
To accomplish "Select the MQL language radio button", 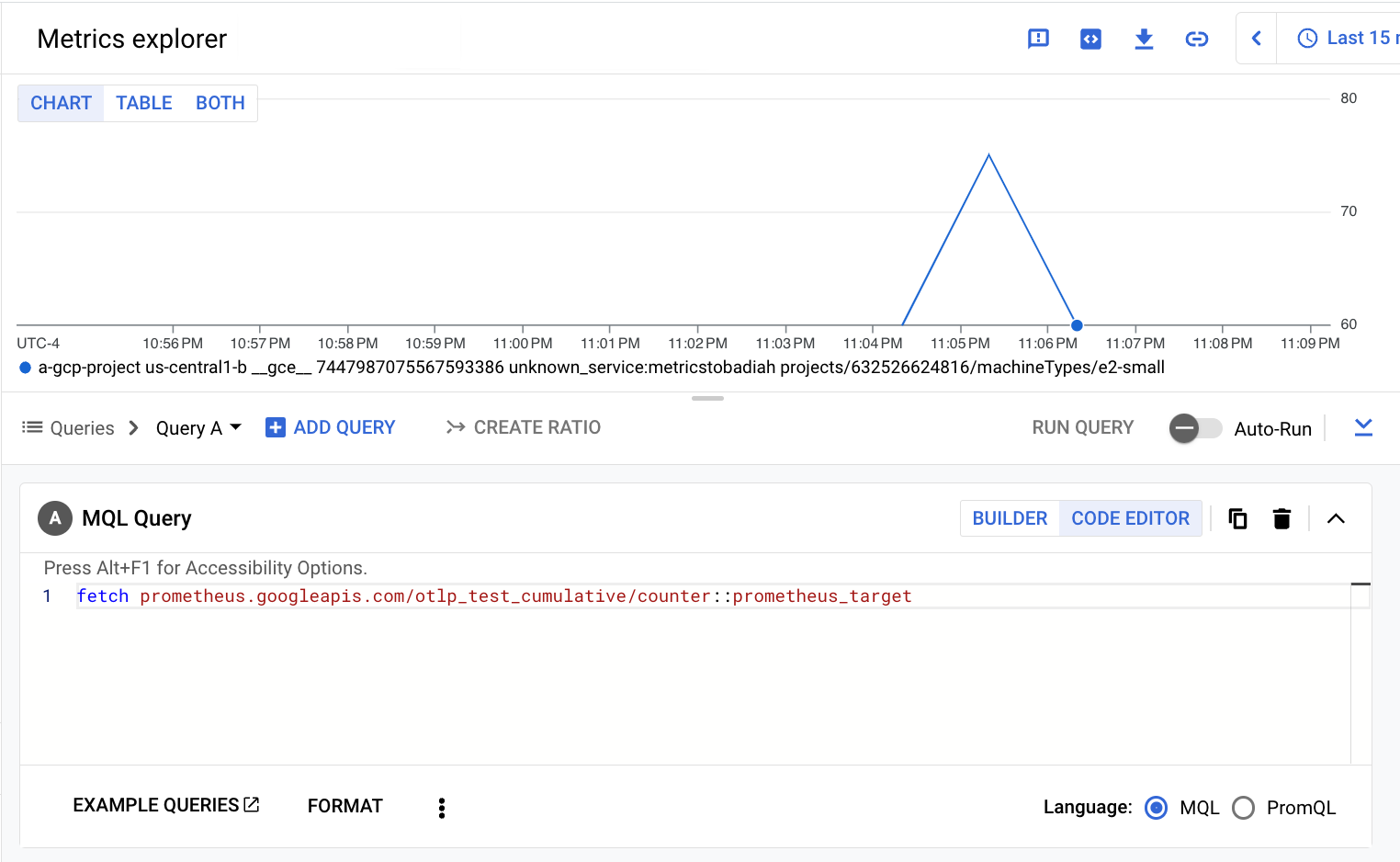I will tap(1156, 808).
